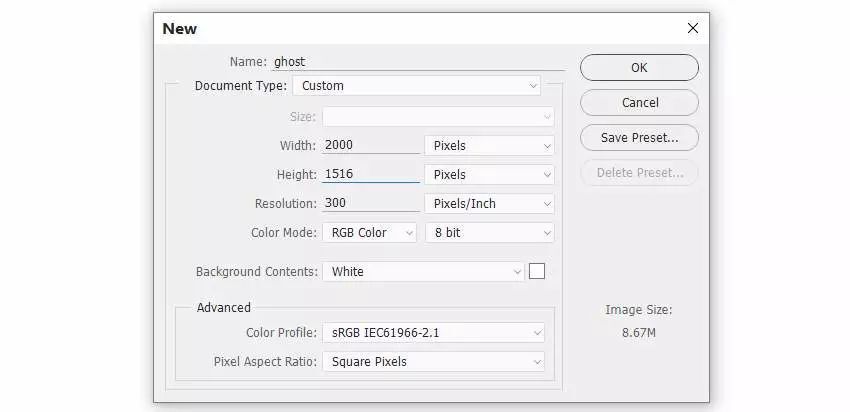Click the Name input field

pyautogui.click(x=418, y=61)
